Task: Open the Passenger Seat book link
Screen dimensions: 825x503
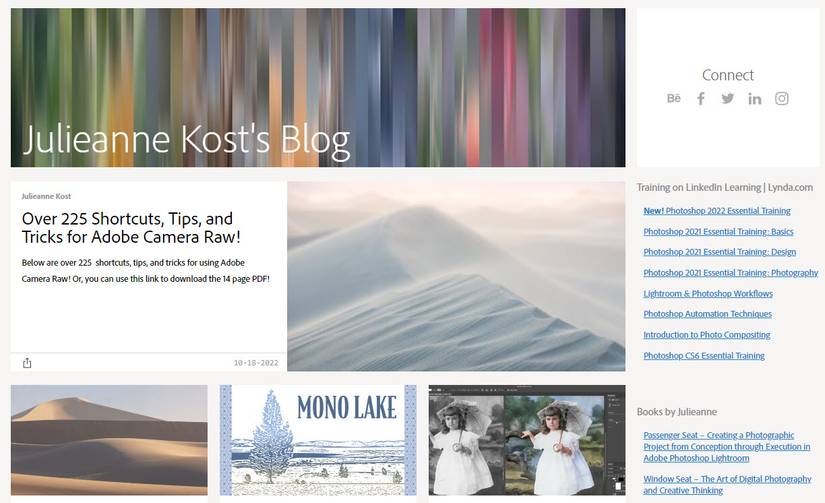Action: [x=727, y=447]
